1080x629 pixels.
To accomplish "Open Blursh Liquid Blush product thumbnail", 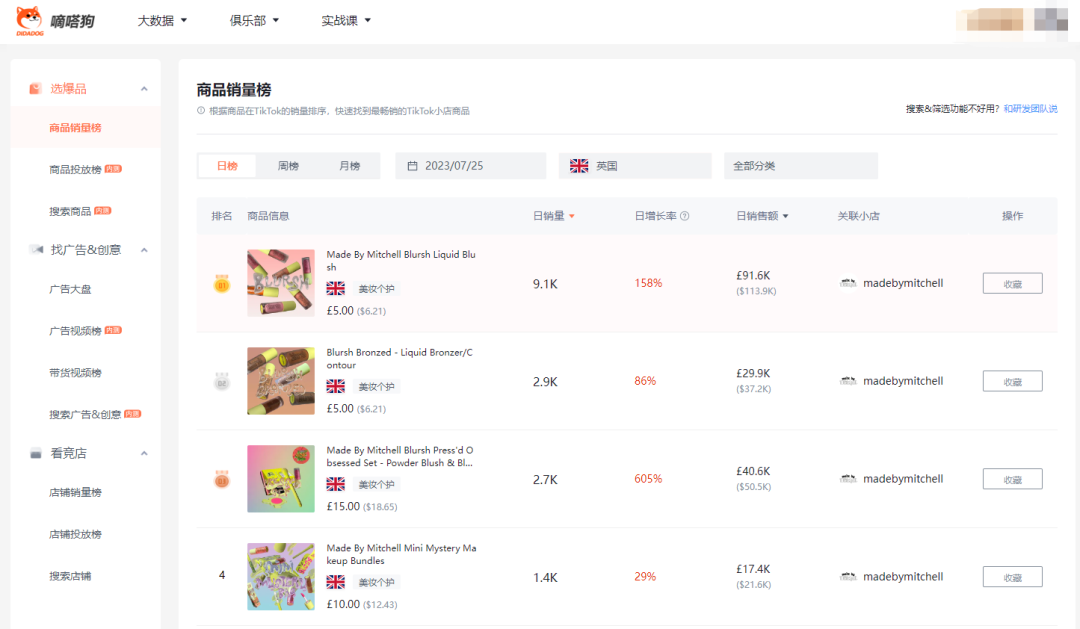I will 281,283.
